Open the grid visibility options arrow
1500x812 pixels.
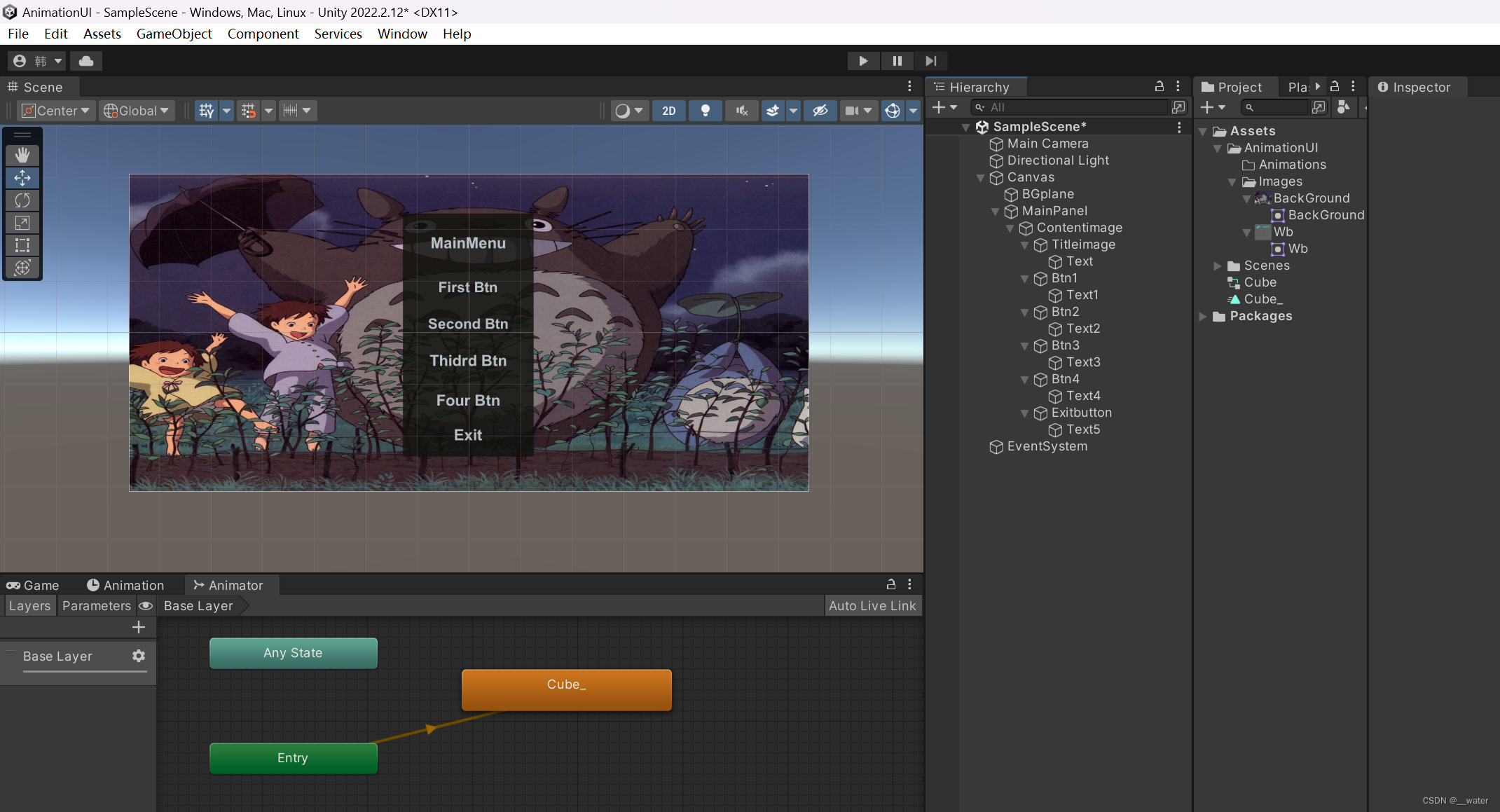[x=226, y=111]
